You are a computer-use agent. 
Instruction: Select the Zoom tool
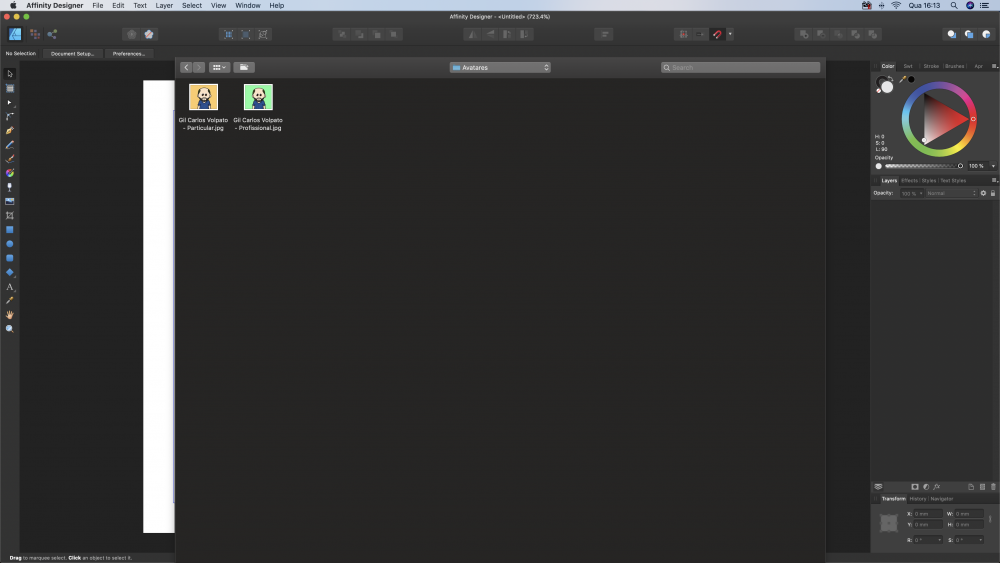tap(10, 329)
